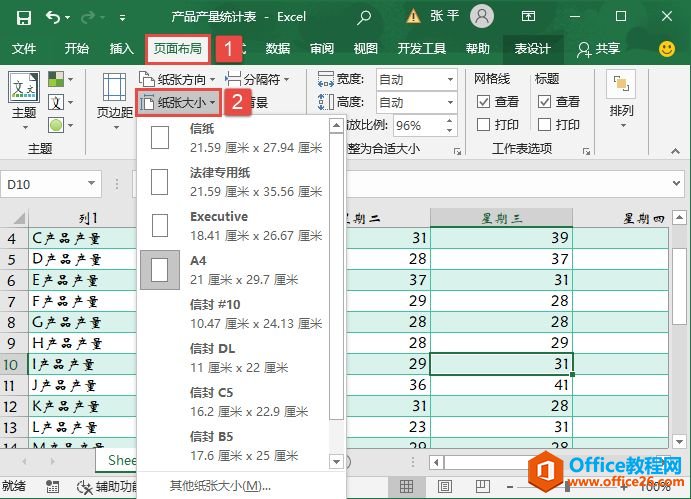
Task: Open 其他纸张大小(M)... option
Action: (220, 485)
